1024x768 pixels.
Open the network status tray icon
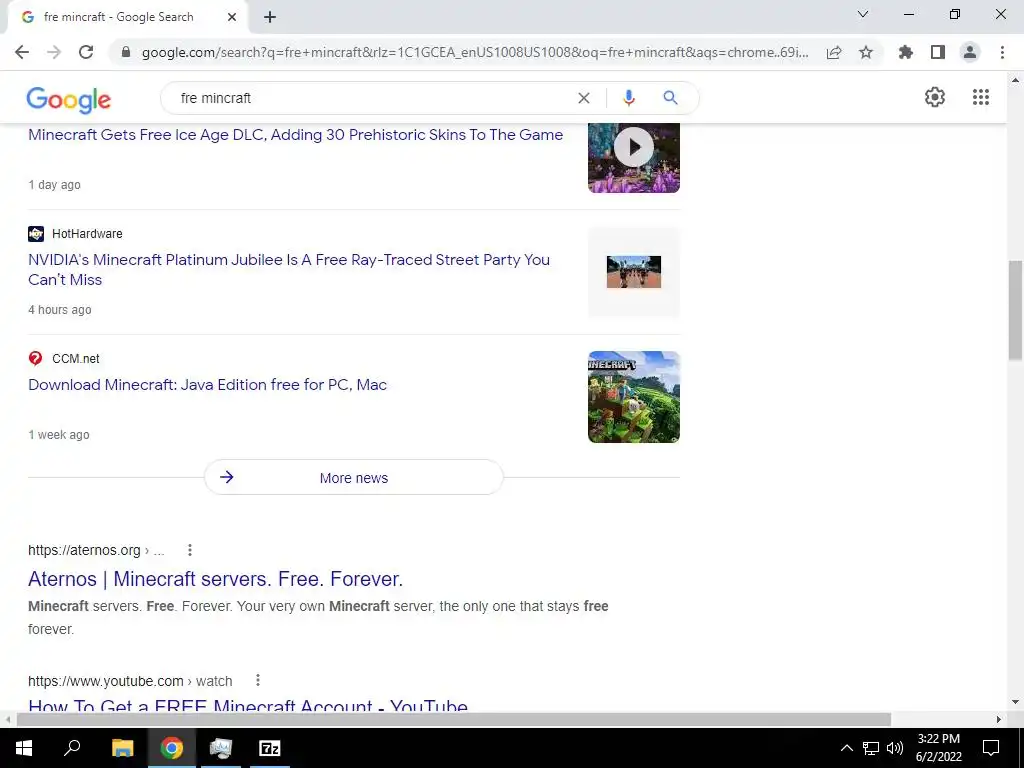pos(871,748)
